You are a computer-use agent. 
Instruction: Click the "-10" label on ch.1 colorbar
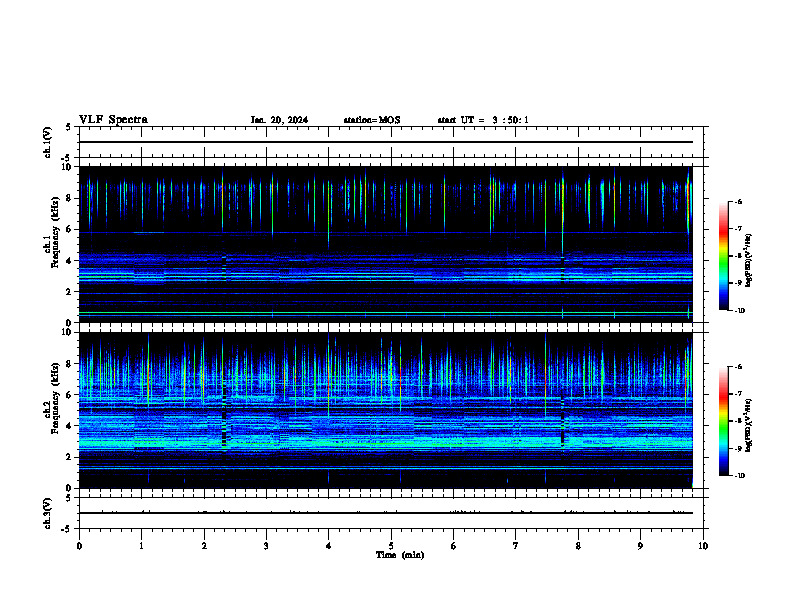click(x=739, y=311)
